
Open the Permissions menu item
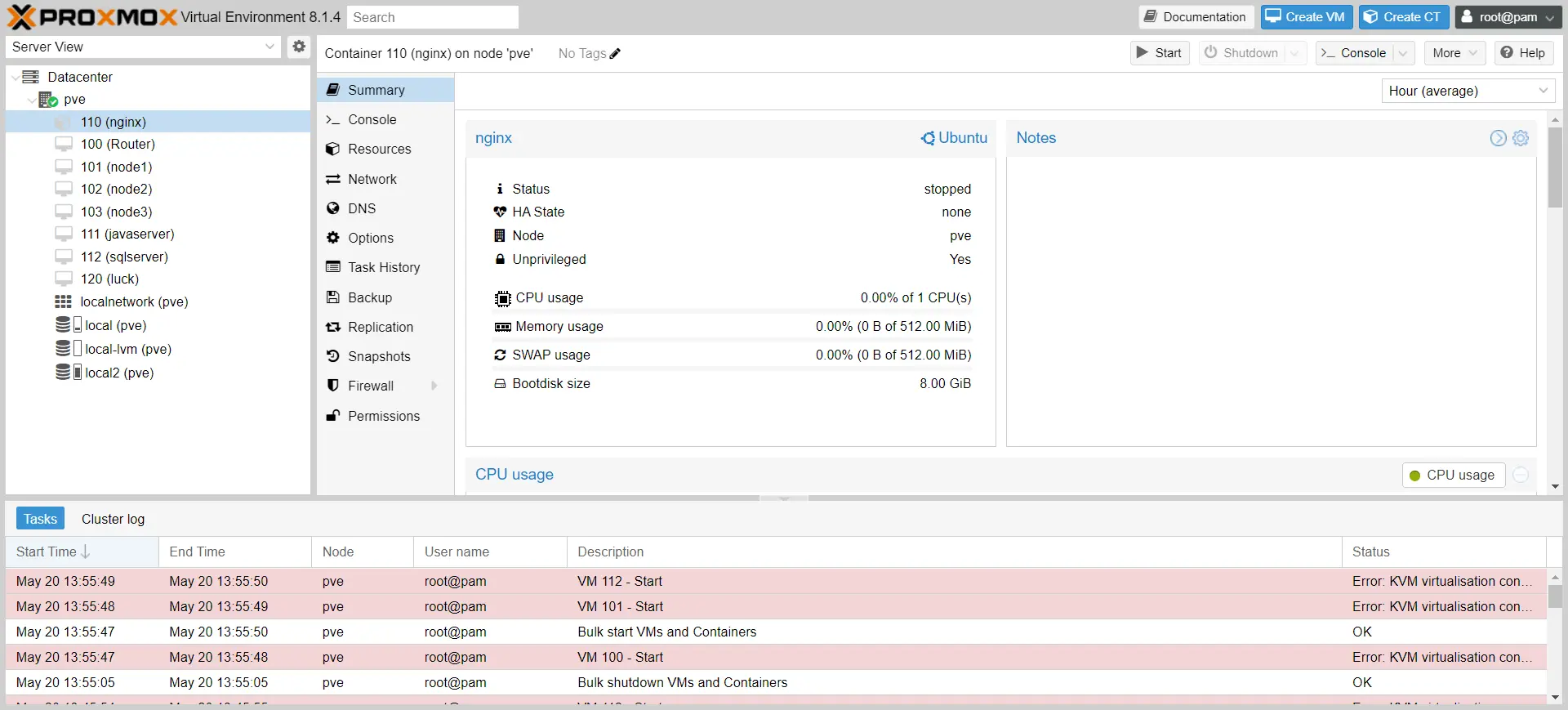pyautogui.click(x=385, y=416)
